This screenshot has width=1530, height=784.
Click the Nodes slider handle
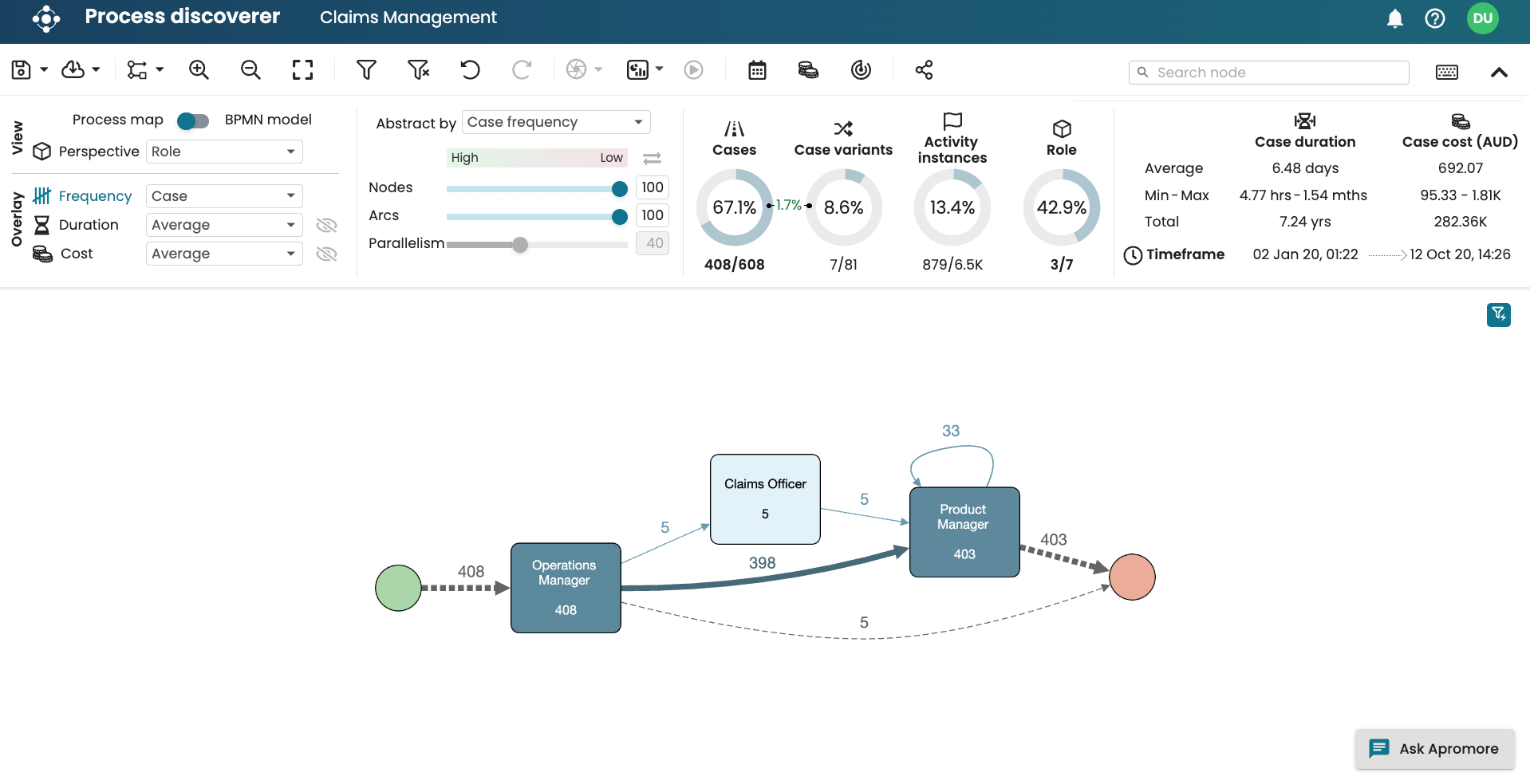click(x=619, y=189)
